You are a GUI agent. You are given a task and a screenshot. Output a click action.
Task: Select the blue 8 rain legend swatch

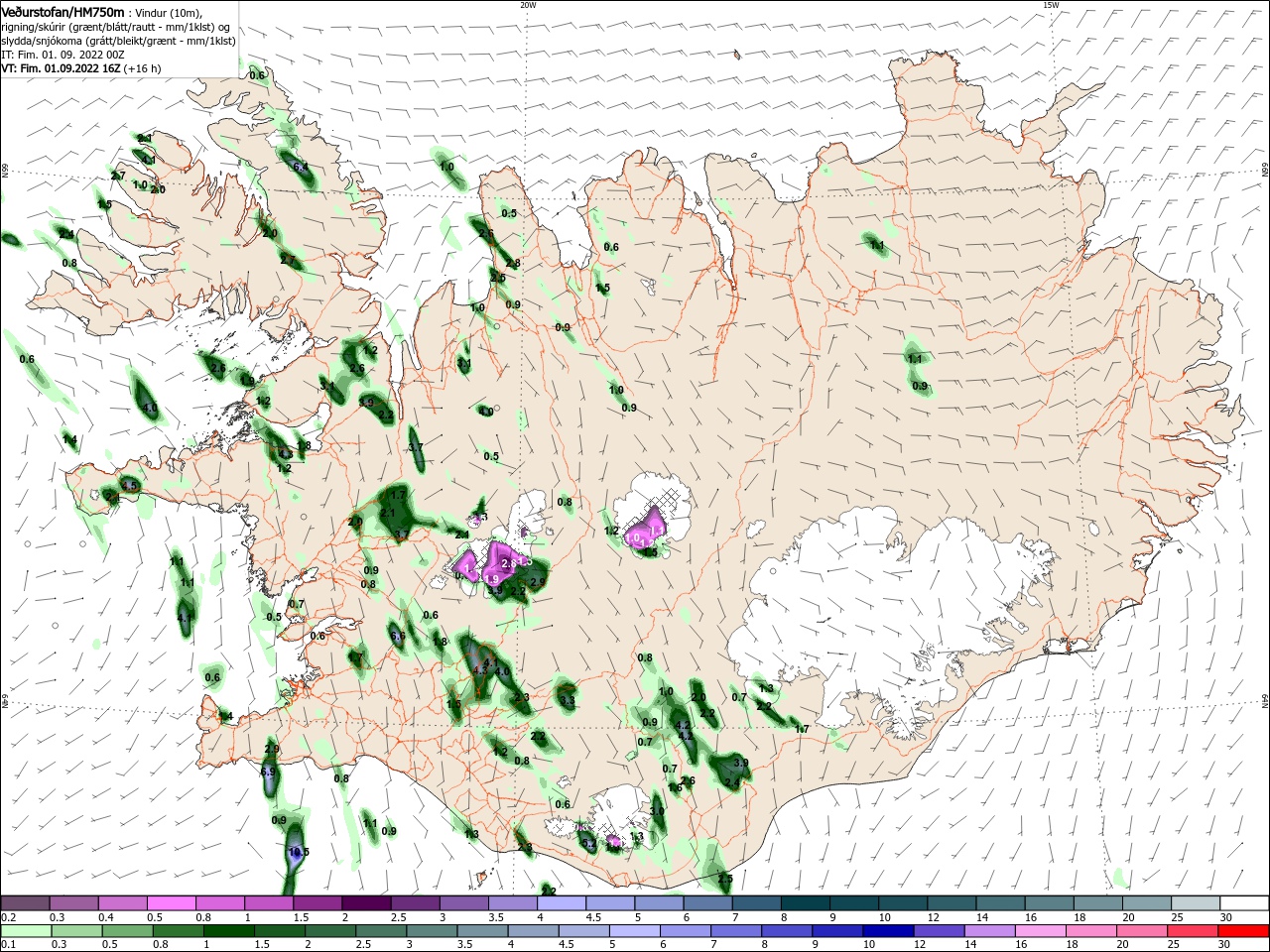tap(787, 931)
